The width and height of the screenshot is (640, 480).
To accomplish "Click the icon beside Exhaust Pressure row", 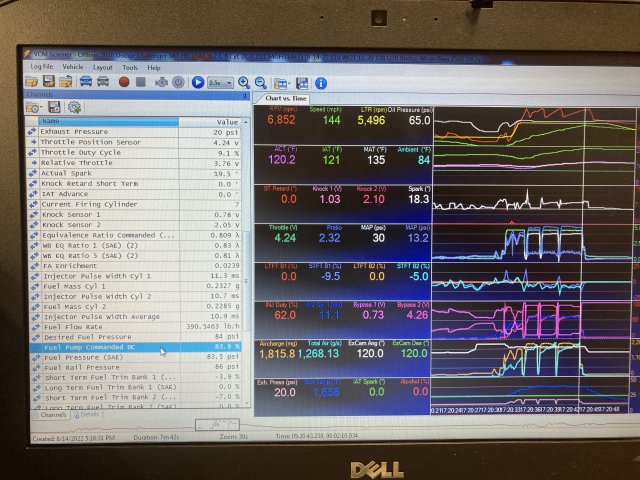I will 31,132.
